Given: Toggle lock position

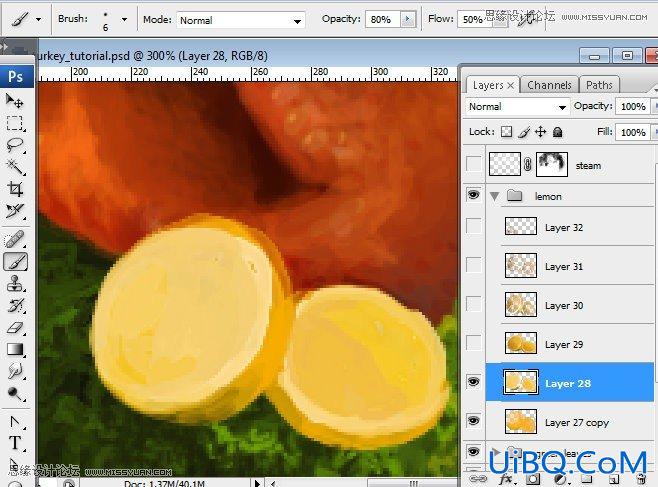Looking at the screenshot, I should (540, 132).
